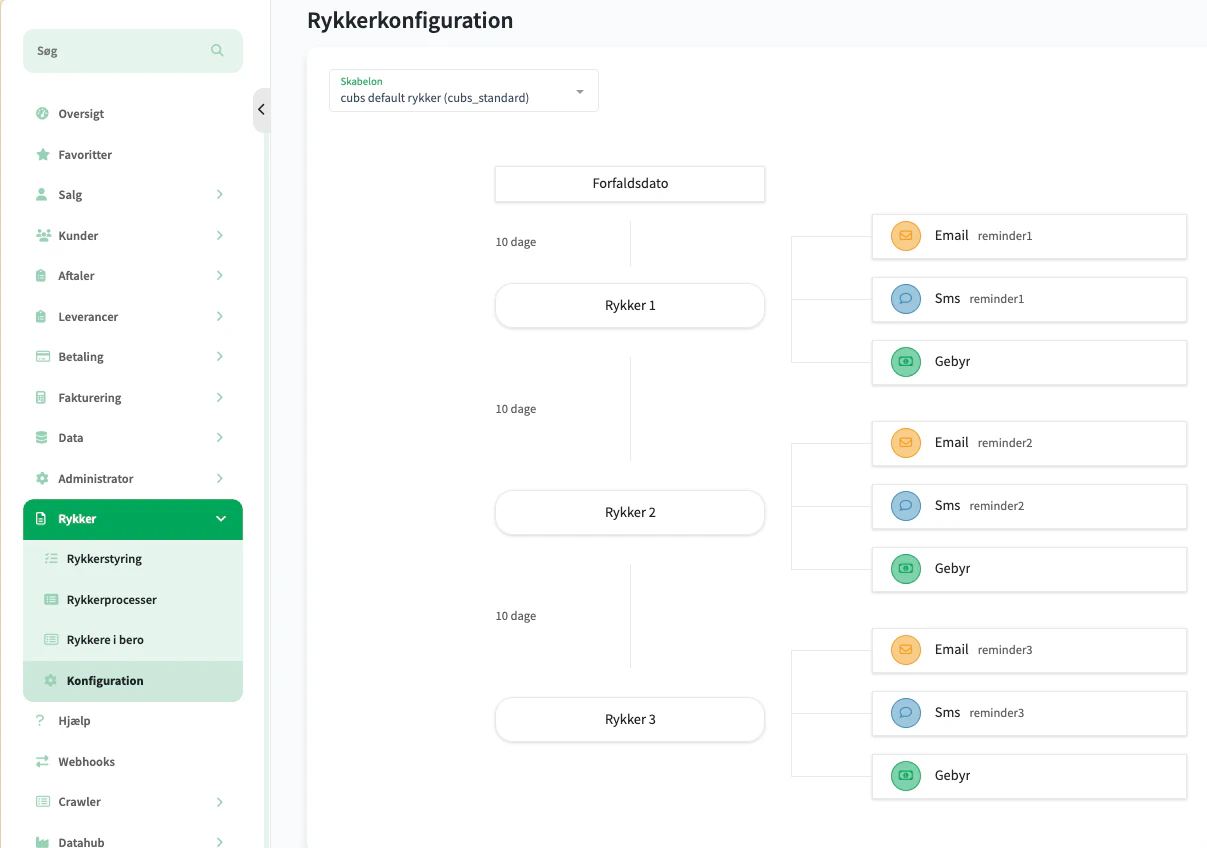Screen dimensions: 1207x848
Task: Click the Hjælp question mark icon
Action: click(41, 721)
